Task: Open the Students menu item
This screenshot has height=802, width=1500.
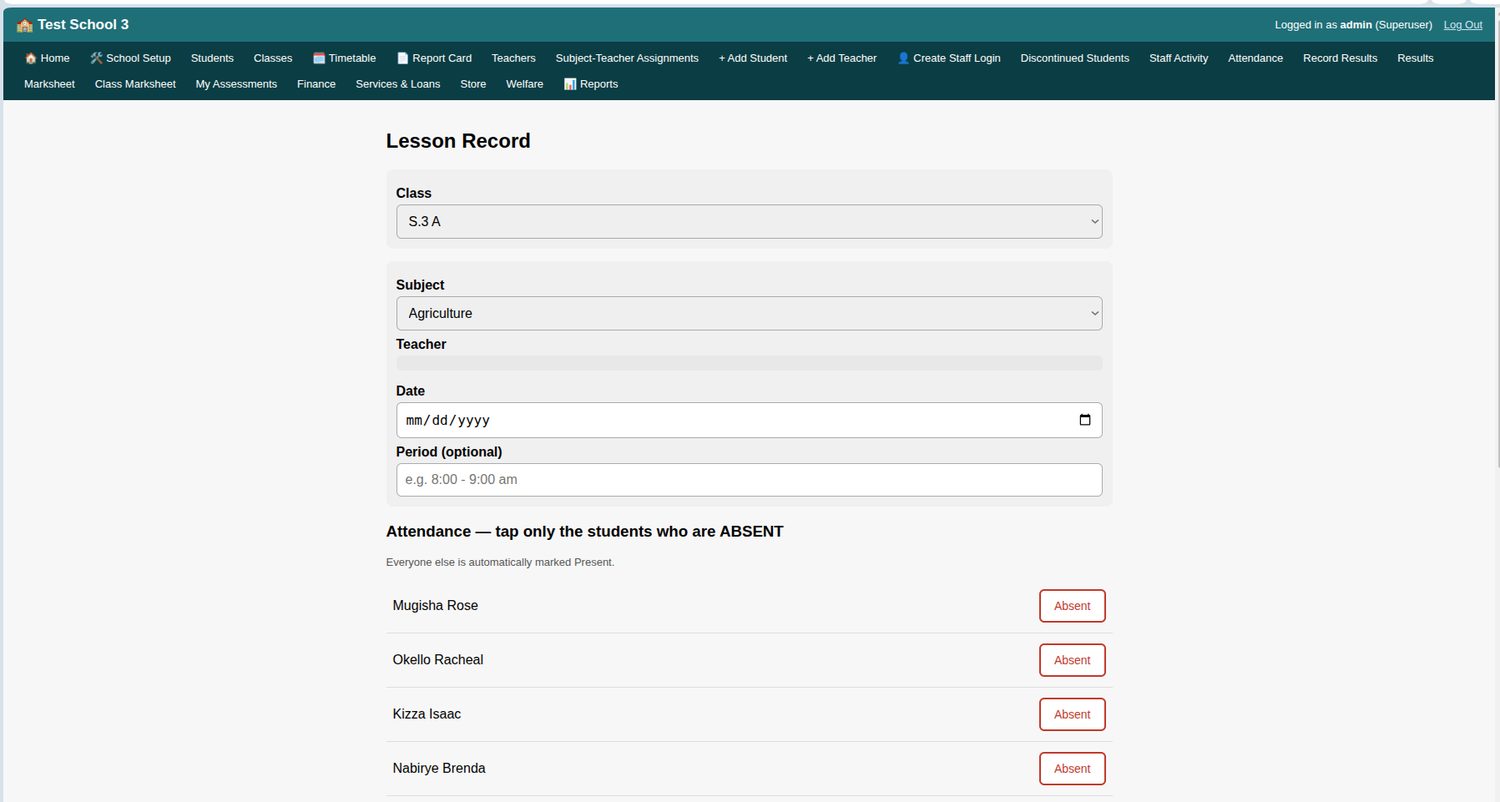Action: (212, 58)
